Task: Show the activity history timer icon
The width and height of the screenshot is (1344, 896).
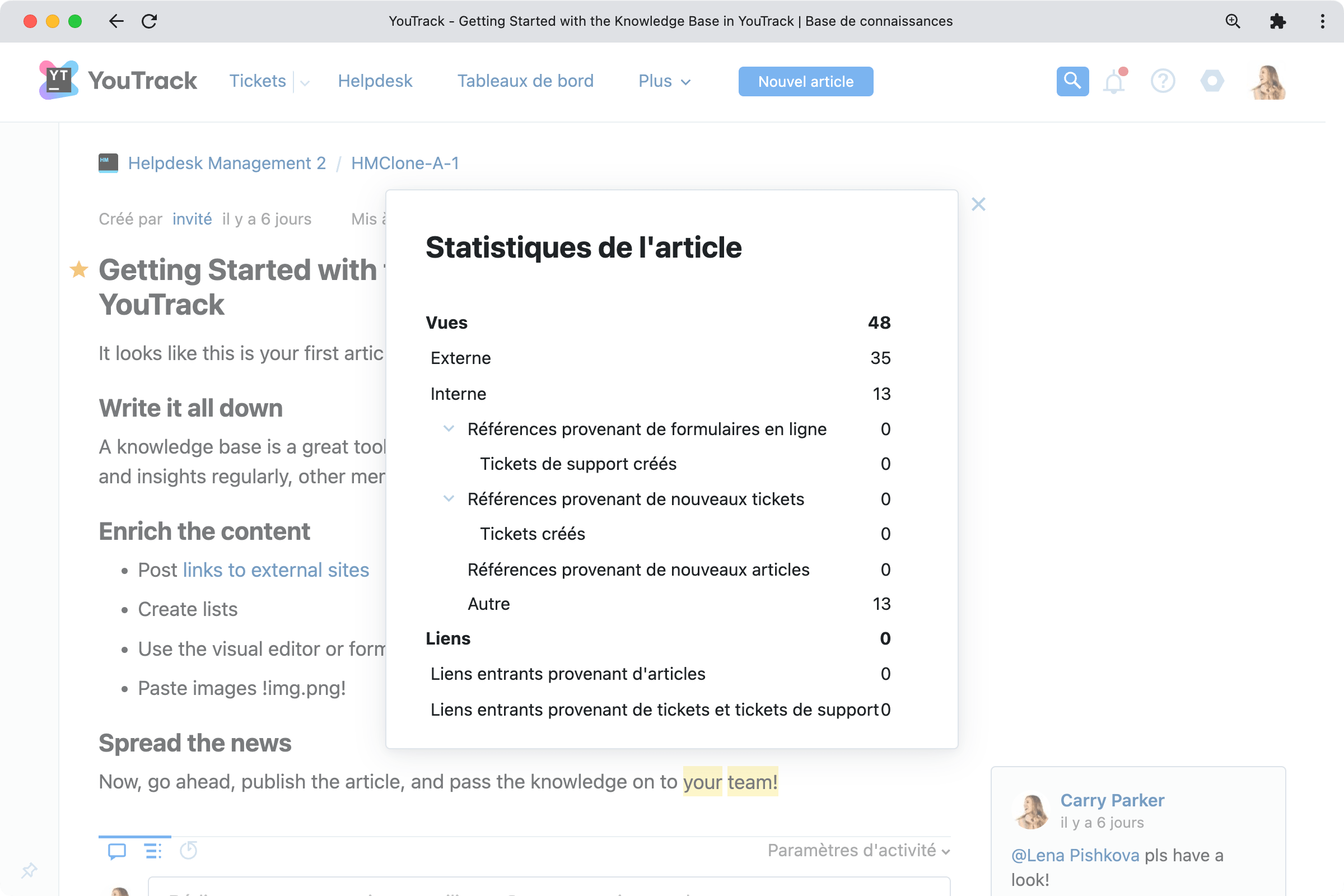Action: 189,851
